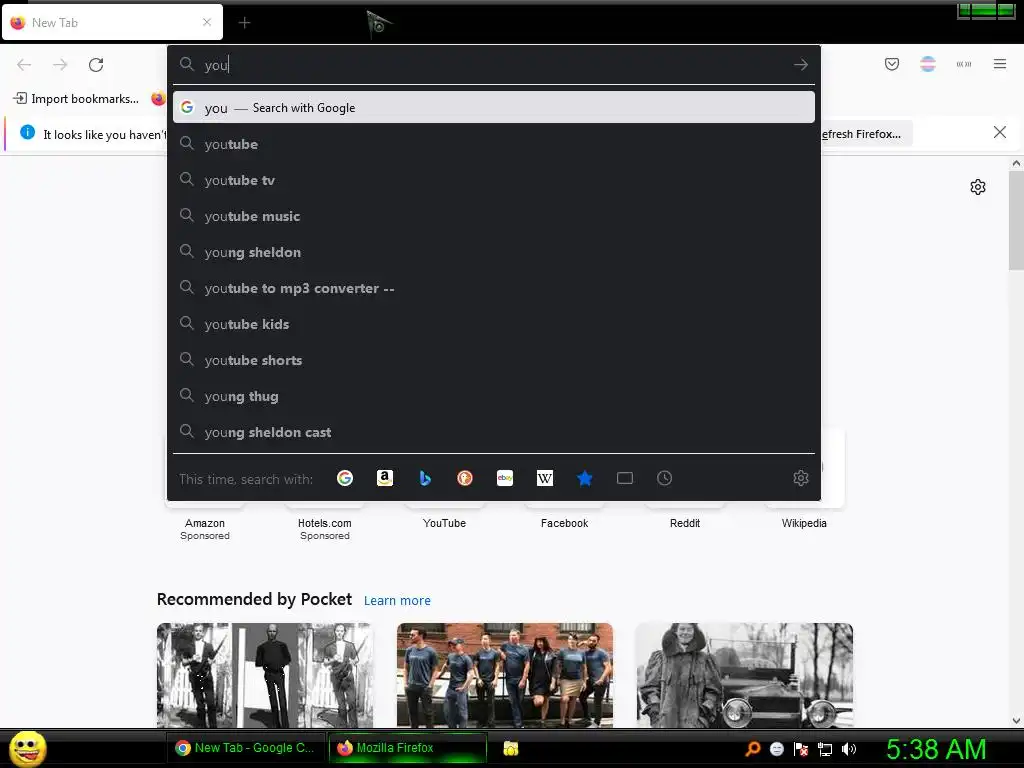1024x768 pixels.
Task: Search open tabs via tabs icon
Action: point(625,478)
